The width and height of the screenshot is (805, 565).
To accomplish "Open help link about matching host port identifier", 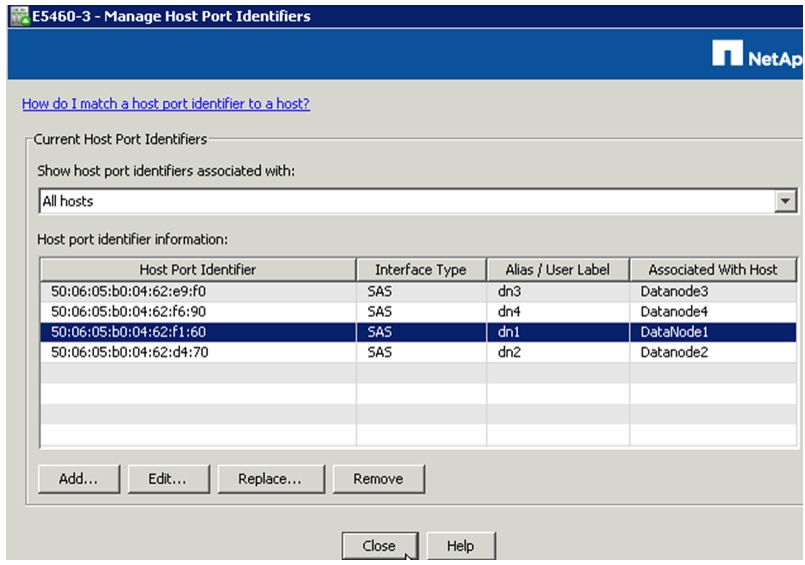I will pos(166,104).
